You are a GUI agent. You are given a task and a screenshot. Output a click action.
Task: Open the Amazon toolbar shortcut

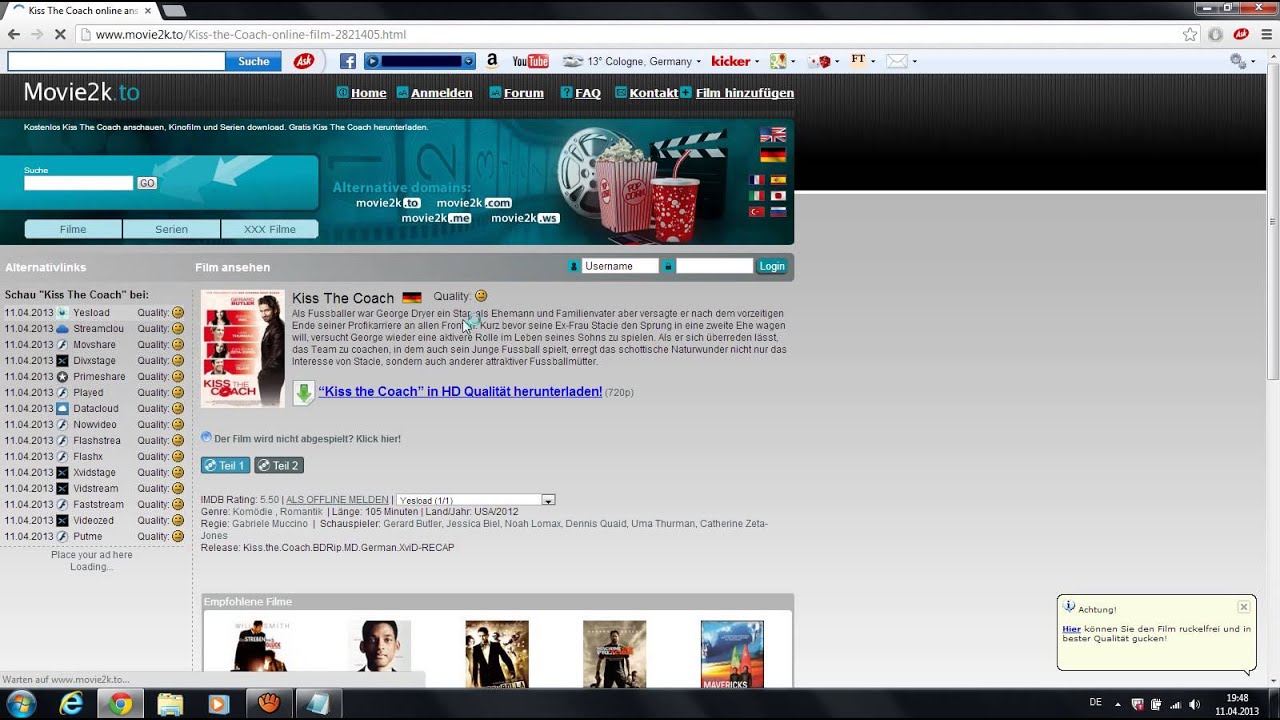[492, 61]
